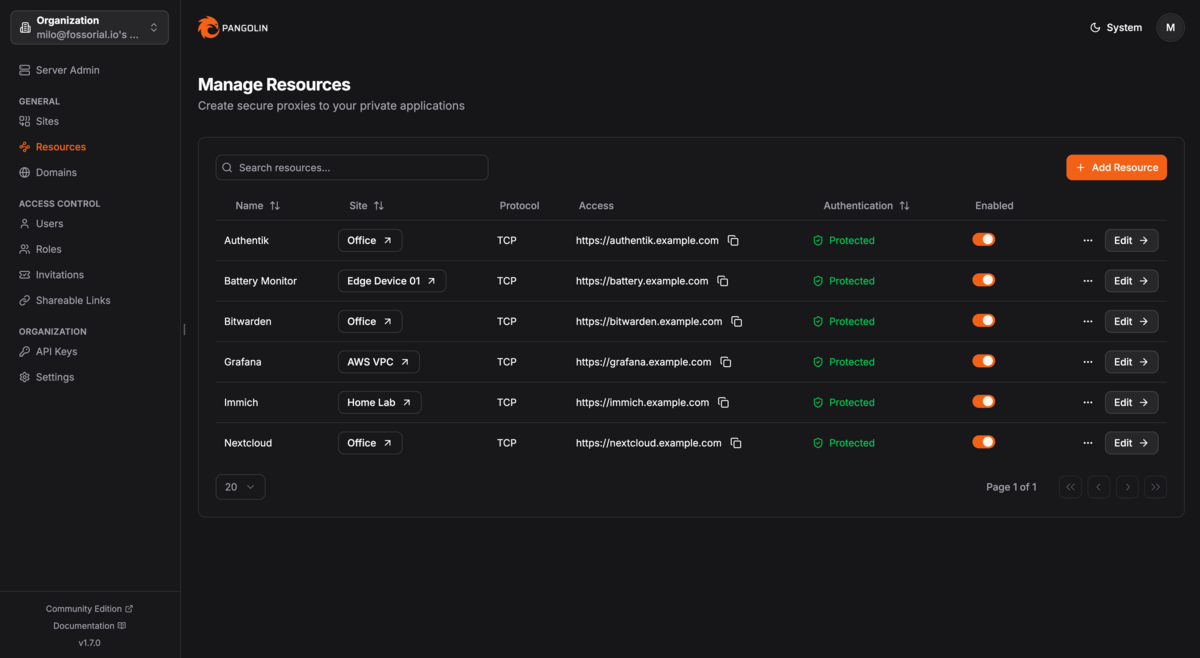Switch the System theme mode

[1115, 27]
